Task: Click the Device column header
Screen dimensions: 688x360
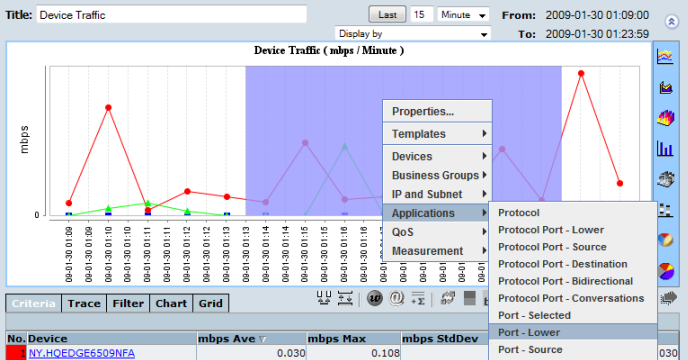Action: coord(111,339)
